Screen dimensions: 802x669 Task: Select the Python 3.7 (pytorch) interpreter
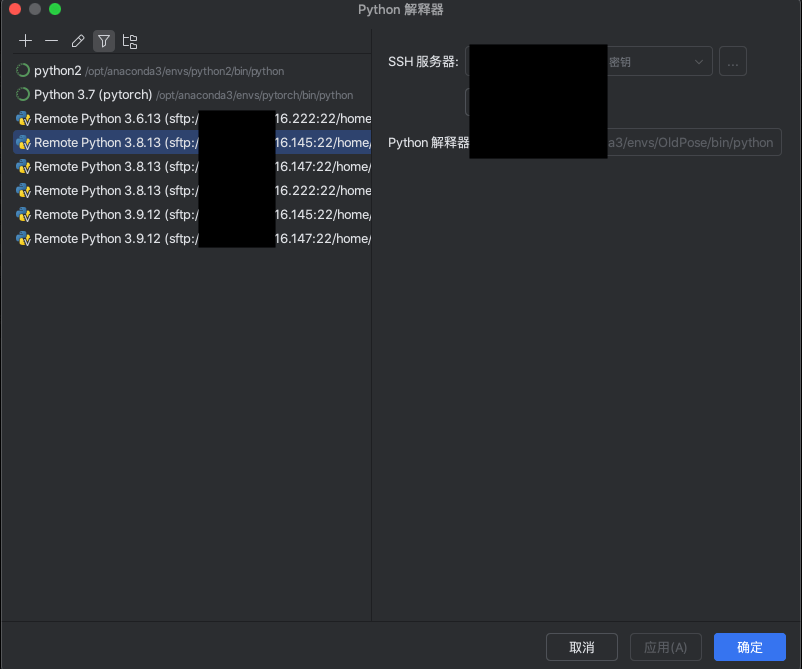point(93,95)
